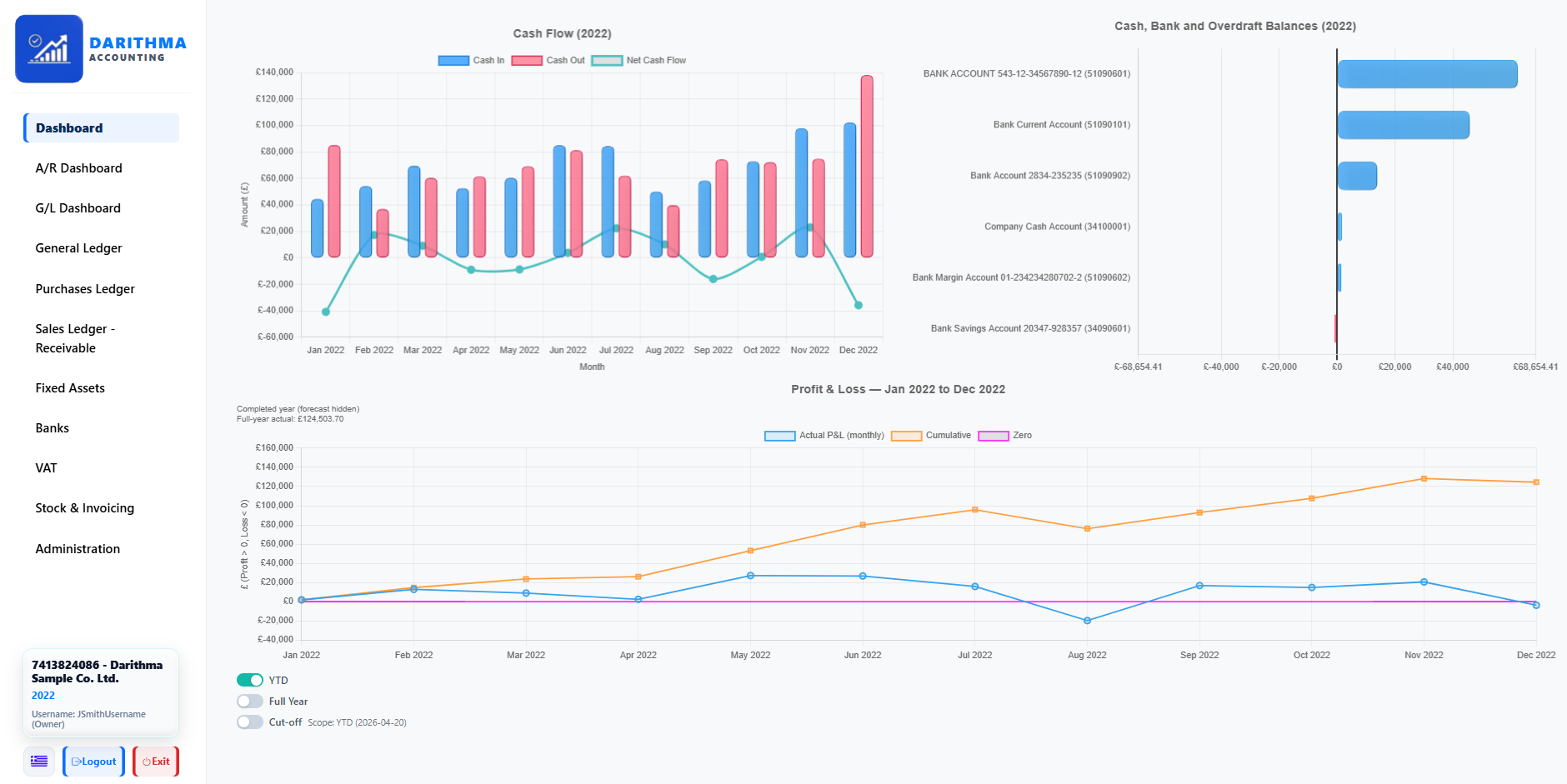Click the Bank Current Account (51090101) balance bar
Screen dimensions: 1567x784
click(1404, 125)
